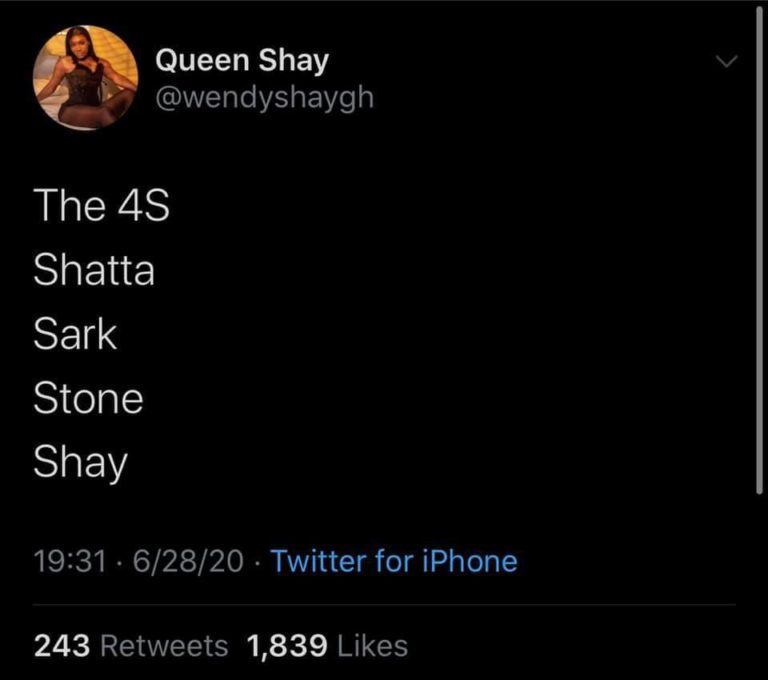The width and height of the screenshot is (768, 680).
Task: Open the Twitter for iPhone source link
Action: [x=394, y=561]
